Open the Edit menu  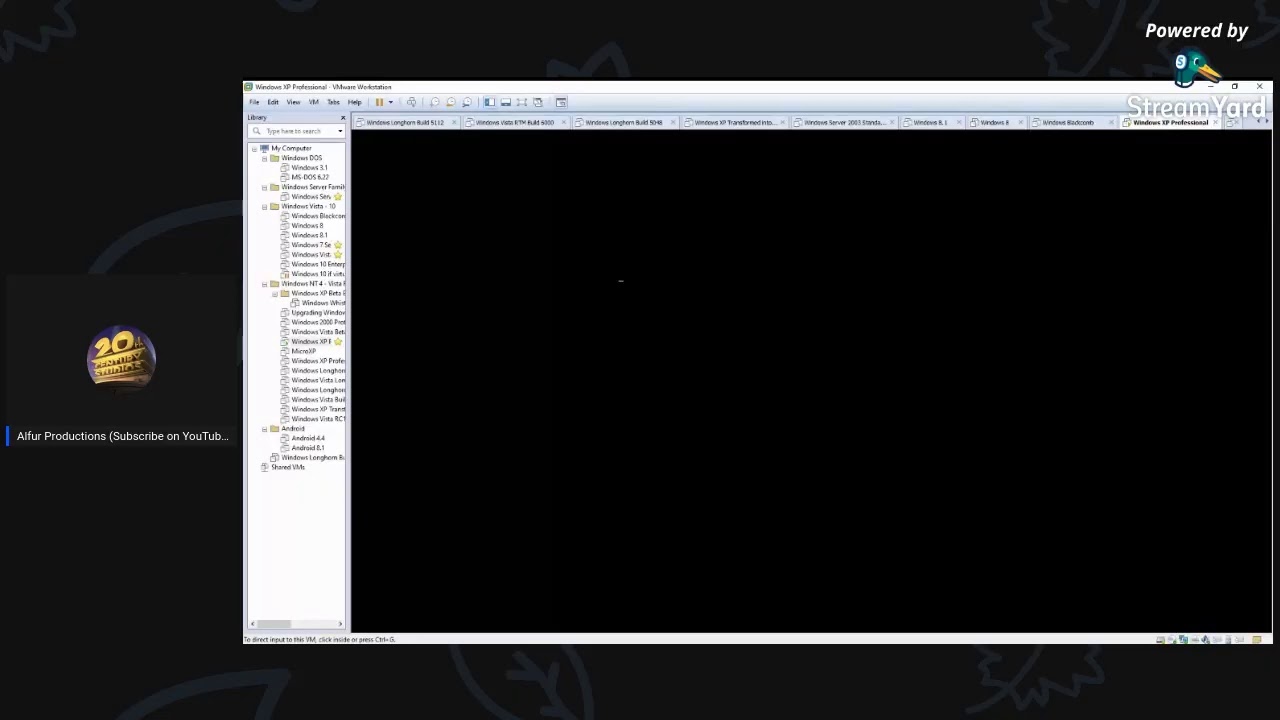pos(273,102)
